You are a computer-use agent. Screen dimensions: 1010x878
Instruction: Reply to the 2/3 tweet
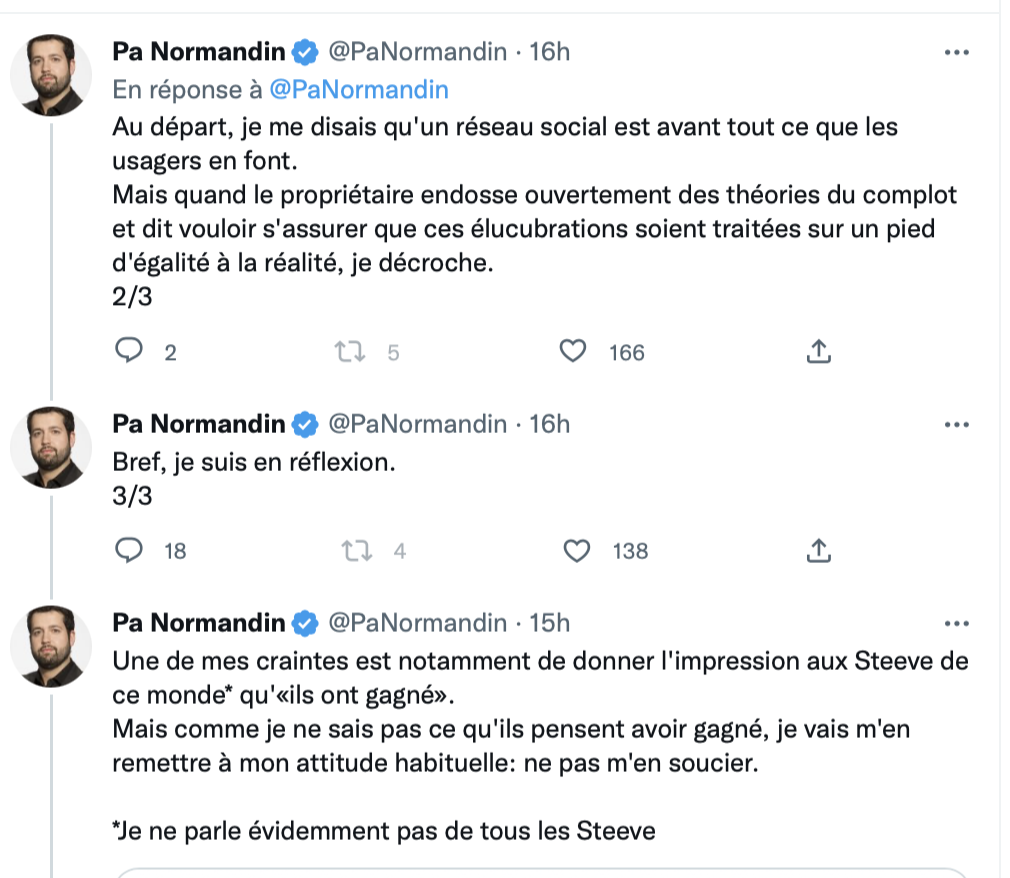129,351
